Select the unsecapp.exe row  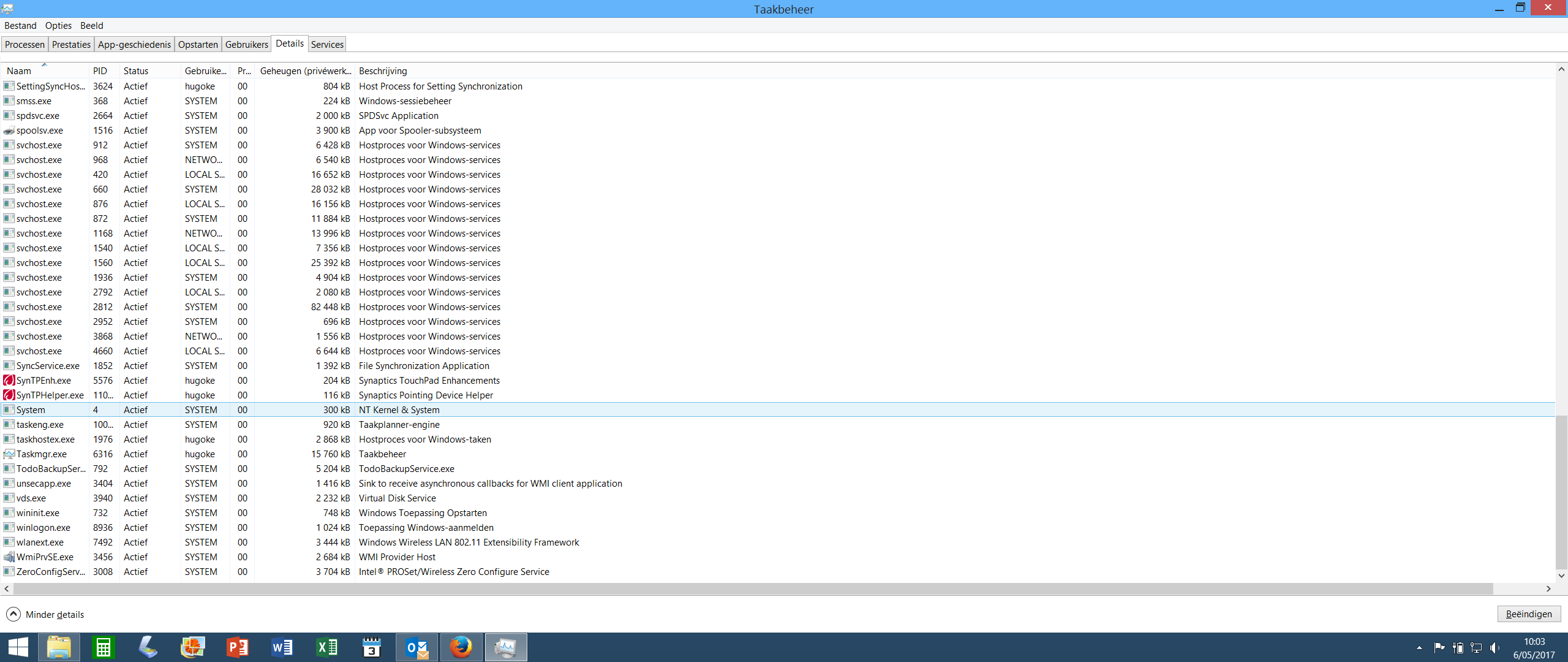tap(778, 484)
